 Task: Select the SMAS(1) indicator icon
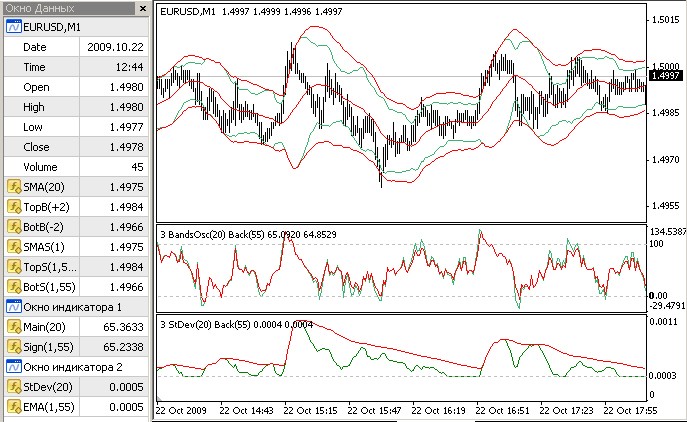(x=14, y=246)
